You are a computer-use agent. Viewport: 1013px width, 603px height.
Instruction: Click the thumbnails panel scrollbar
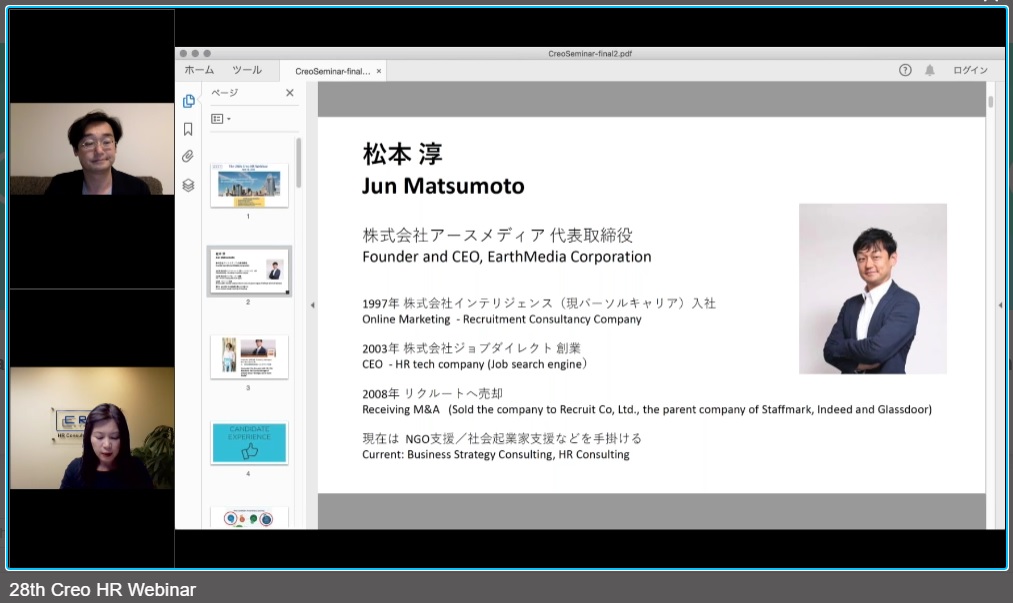298,163
